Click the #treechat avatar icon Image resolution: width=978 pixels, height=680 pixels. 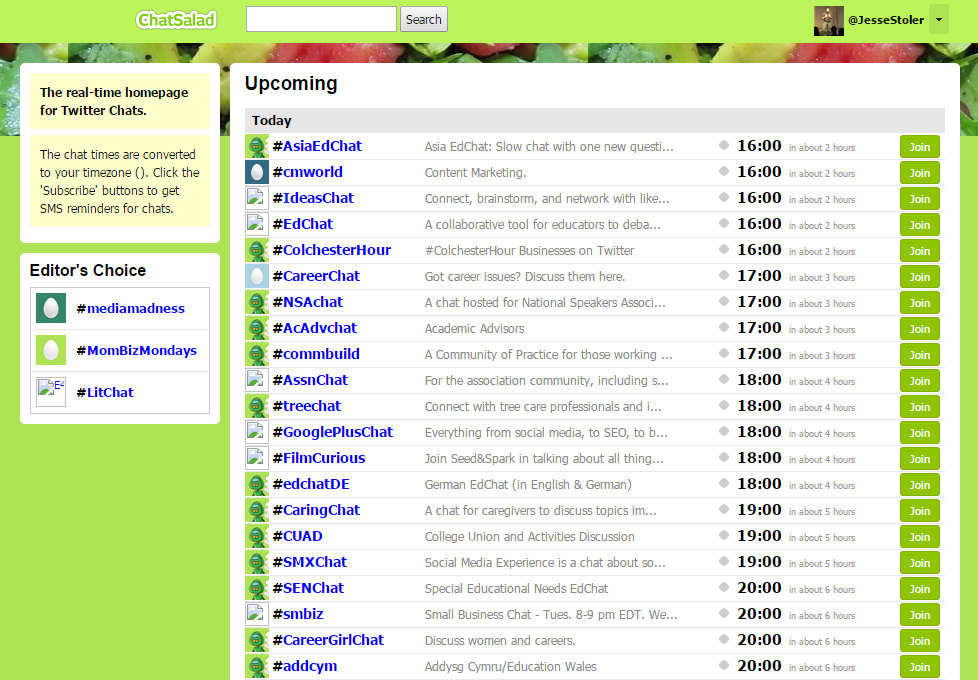pos(257,407)
